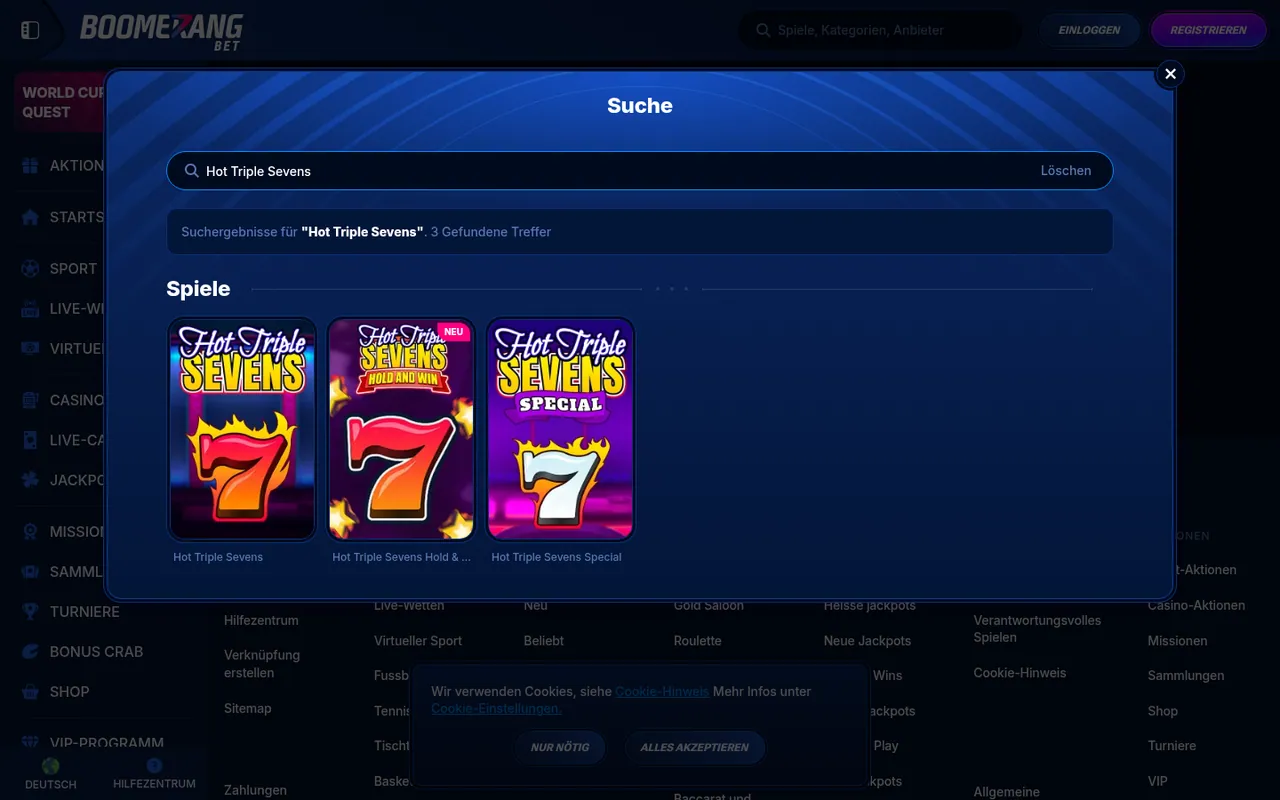1280x800 pixels.
Task: Open footer Roulette link
Action: point(697,640)
